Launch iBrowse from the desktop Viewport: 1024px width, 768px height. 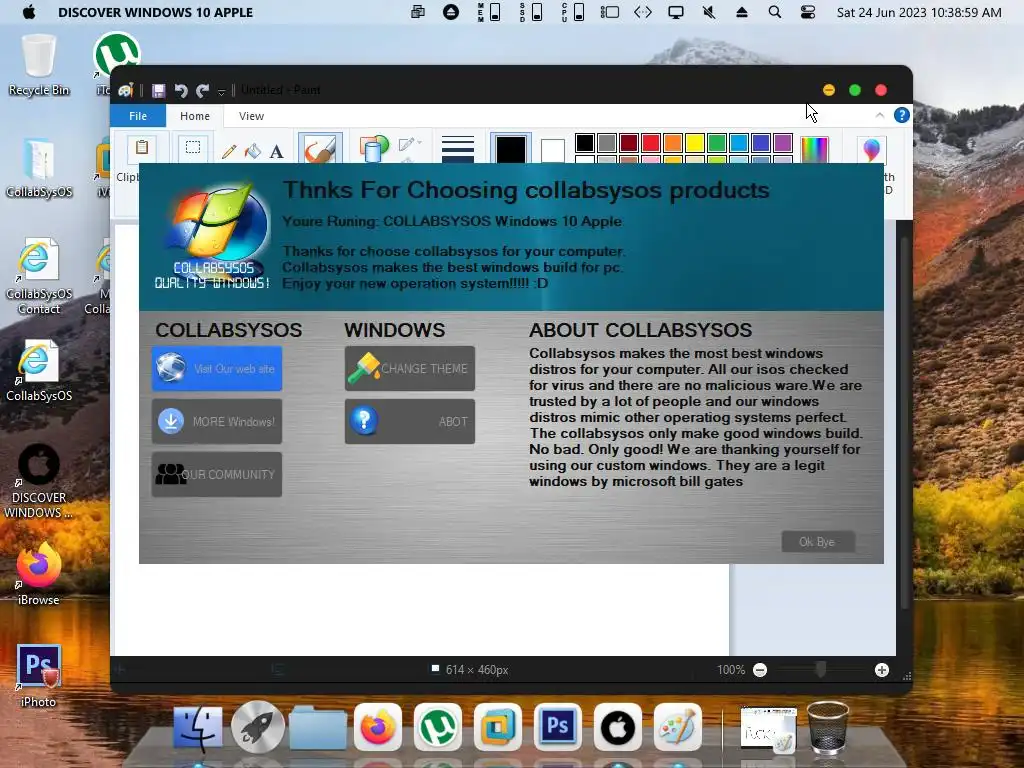coord(39,575)
